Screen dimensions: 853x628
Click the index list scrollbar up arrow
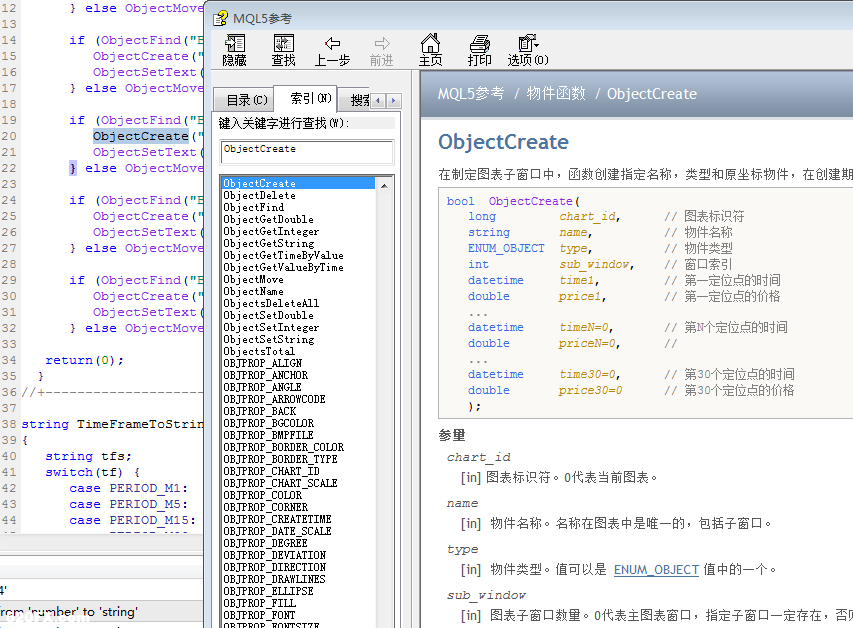384,186
